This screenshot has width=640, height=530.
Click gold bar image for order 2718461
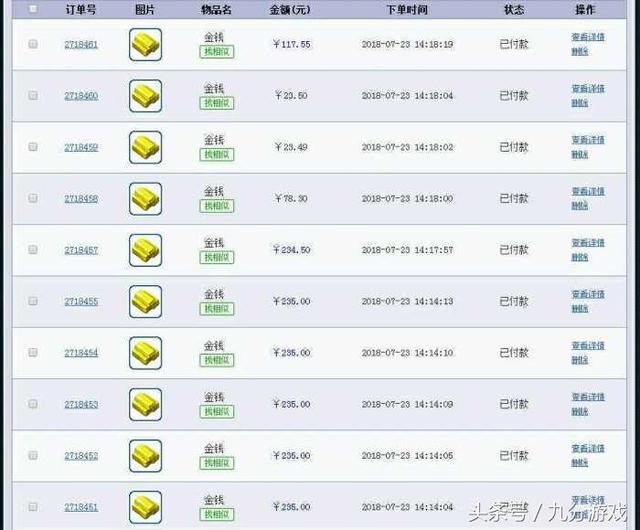pos(145,45)
